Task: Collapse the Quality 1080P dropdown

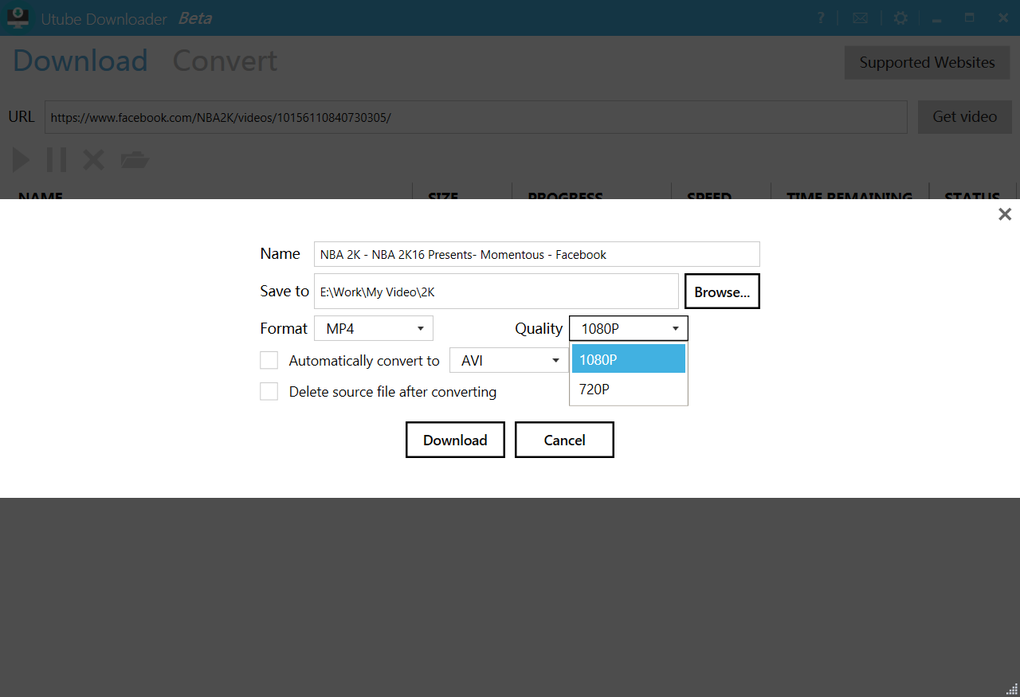Action: point(628,329)
